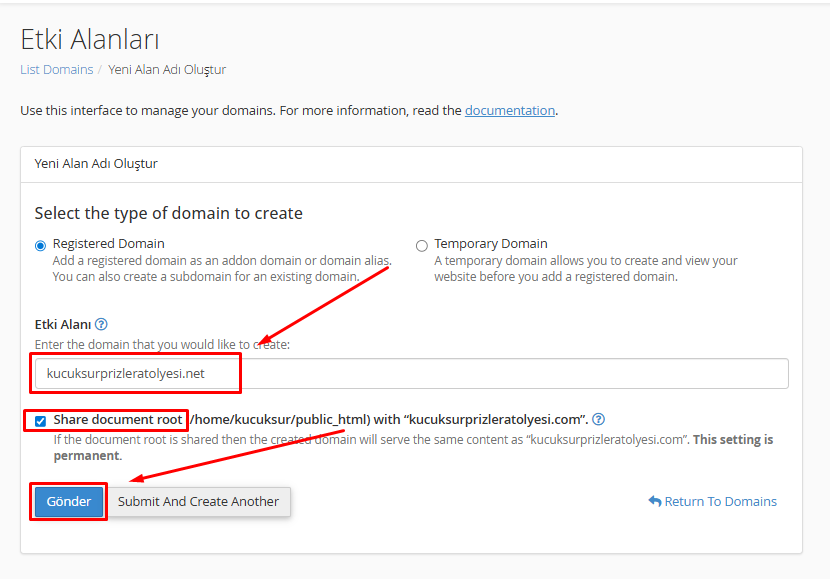Toggle the Share document root checkbox

[x=40, y=420]
